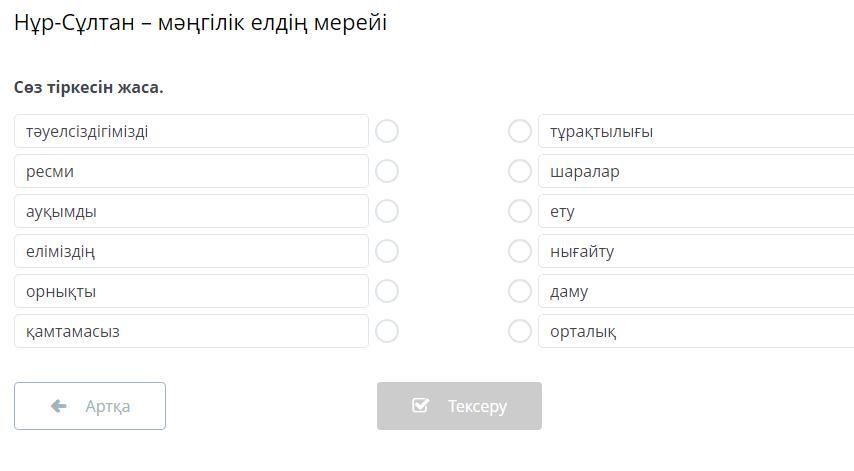Screen dimensions: 854x471
Task: Select the circle beside ету
Action: [x=520, y=211]
